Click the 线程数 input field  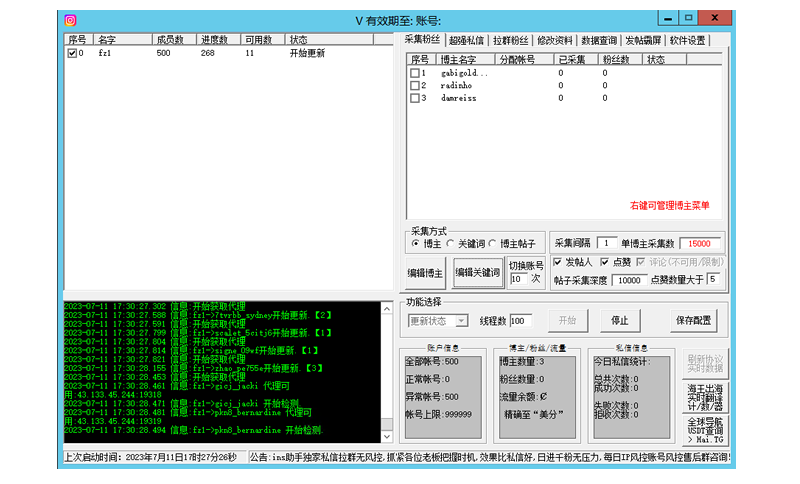[x=522, y=321]
